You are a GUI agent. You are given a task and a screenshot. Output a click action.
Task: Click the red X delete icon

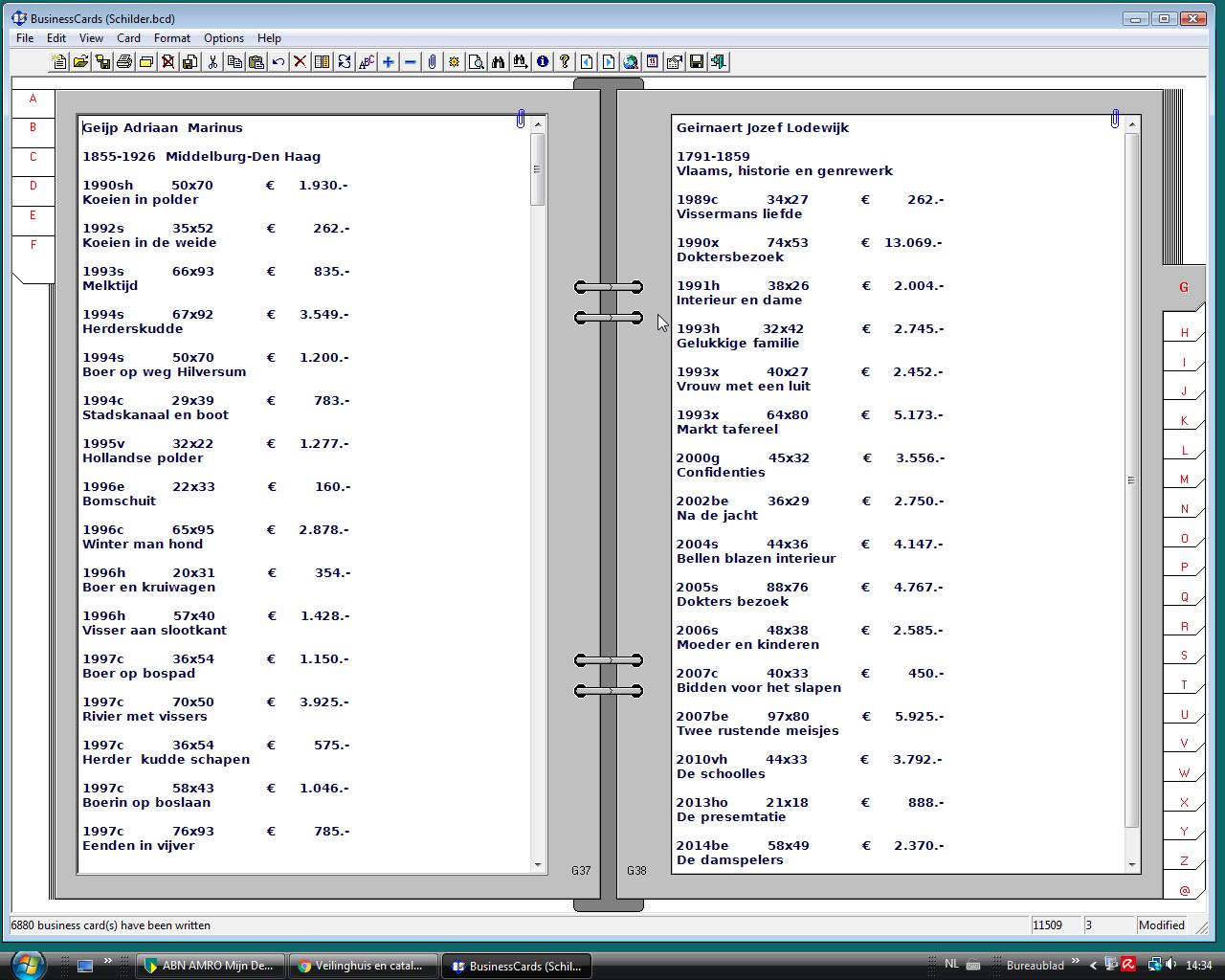coord(300,62)
